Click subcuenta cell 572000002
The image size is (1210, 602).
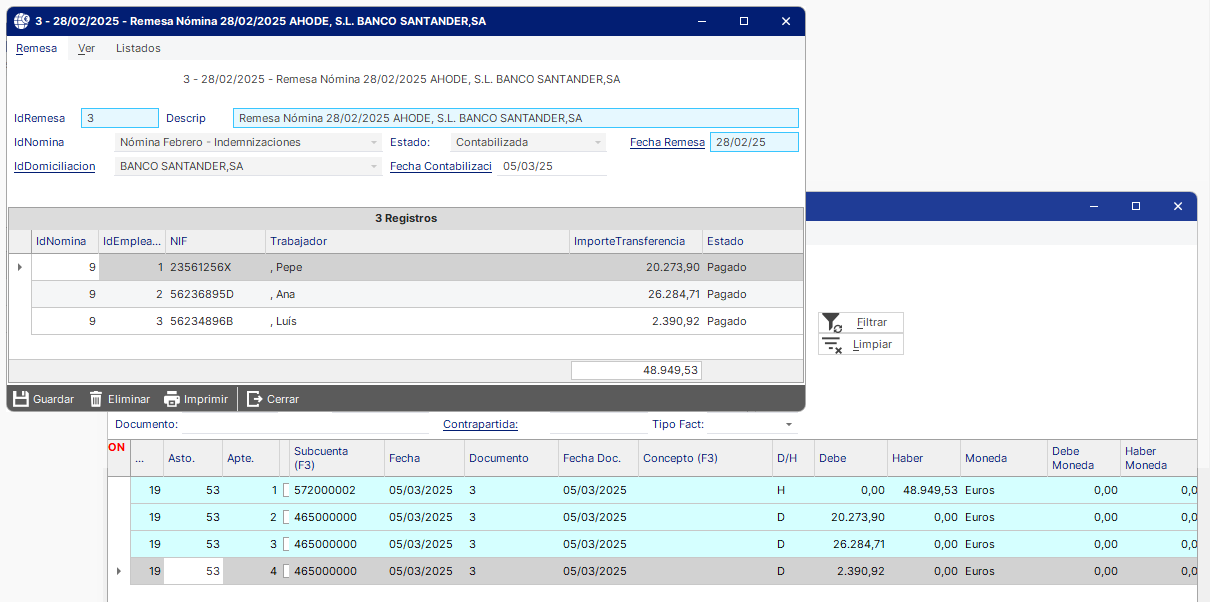point(337,490)
